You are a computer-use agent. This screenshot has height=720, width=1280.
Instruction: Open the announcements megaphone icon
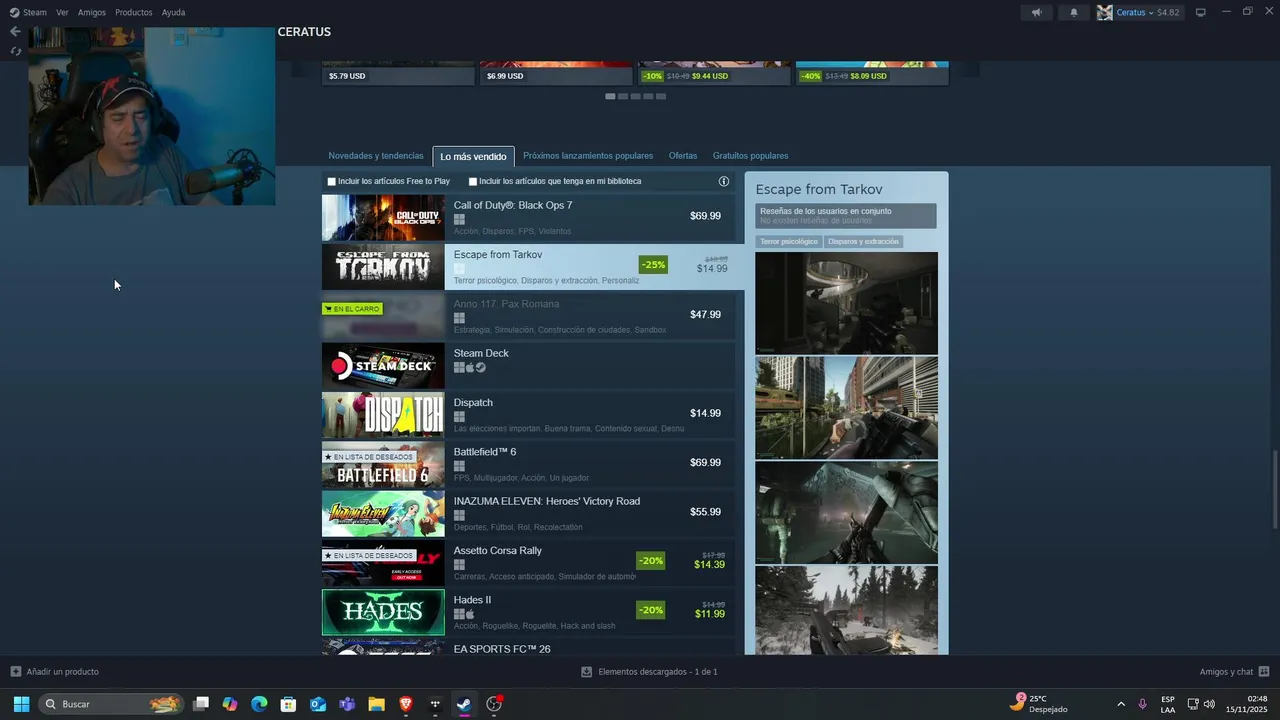[x=1036, y=12]
